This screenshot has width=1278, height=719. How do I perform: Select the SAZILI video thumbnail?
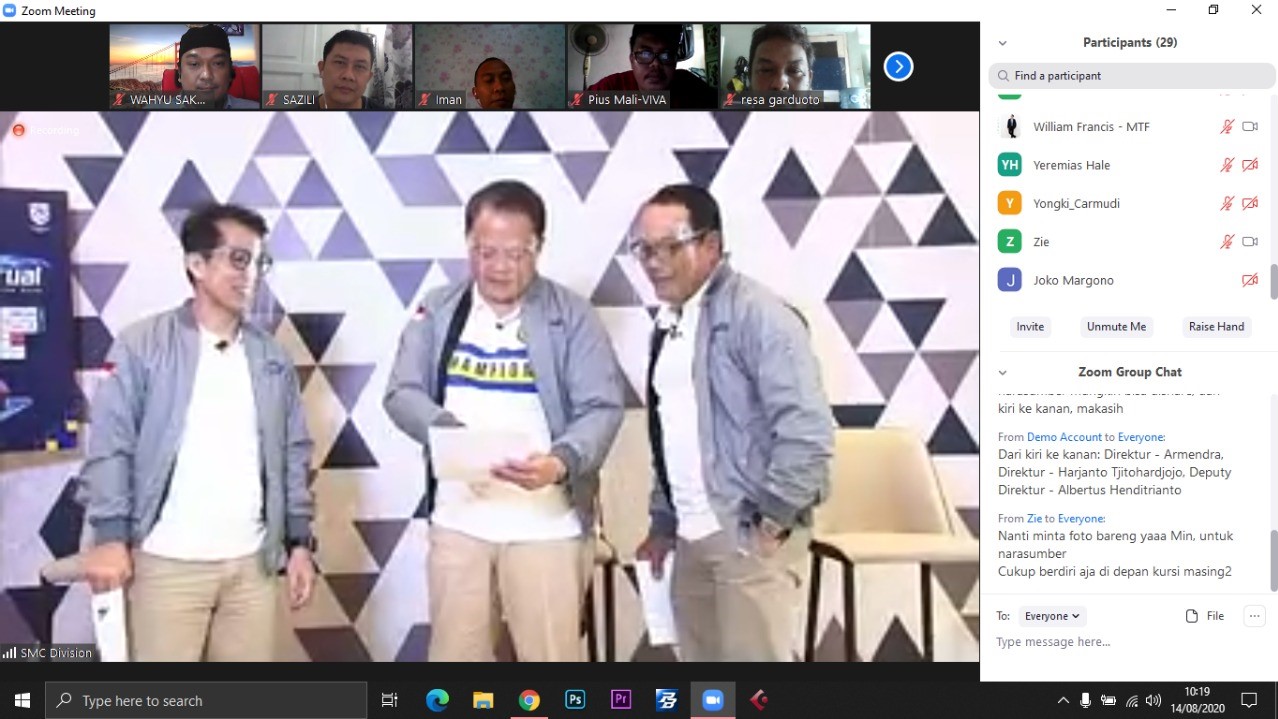[x=337, y=66]
